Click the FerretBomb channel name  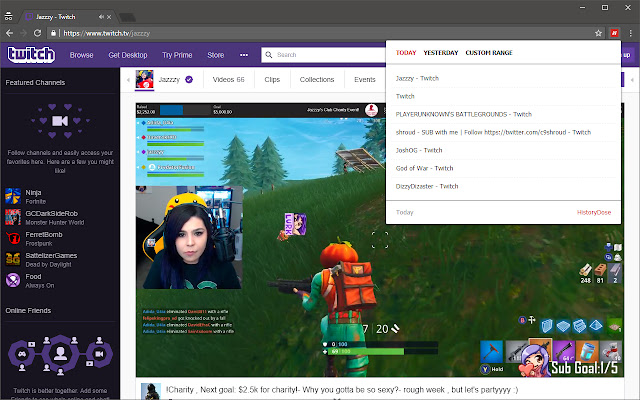tap(44, 235)
